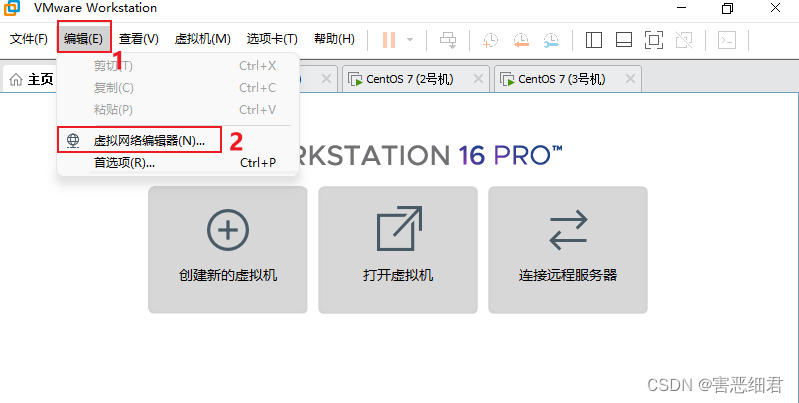Minimize the VMware Workstation window
The image size is (799, 403).
(x=681, y=8)
